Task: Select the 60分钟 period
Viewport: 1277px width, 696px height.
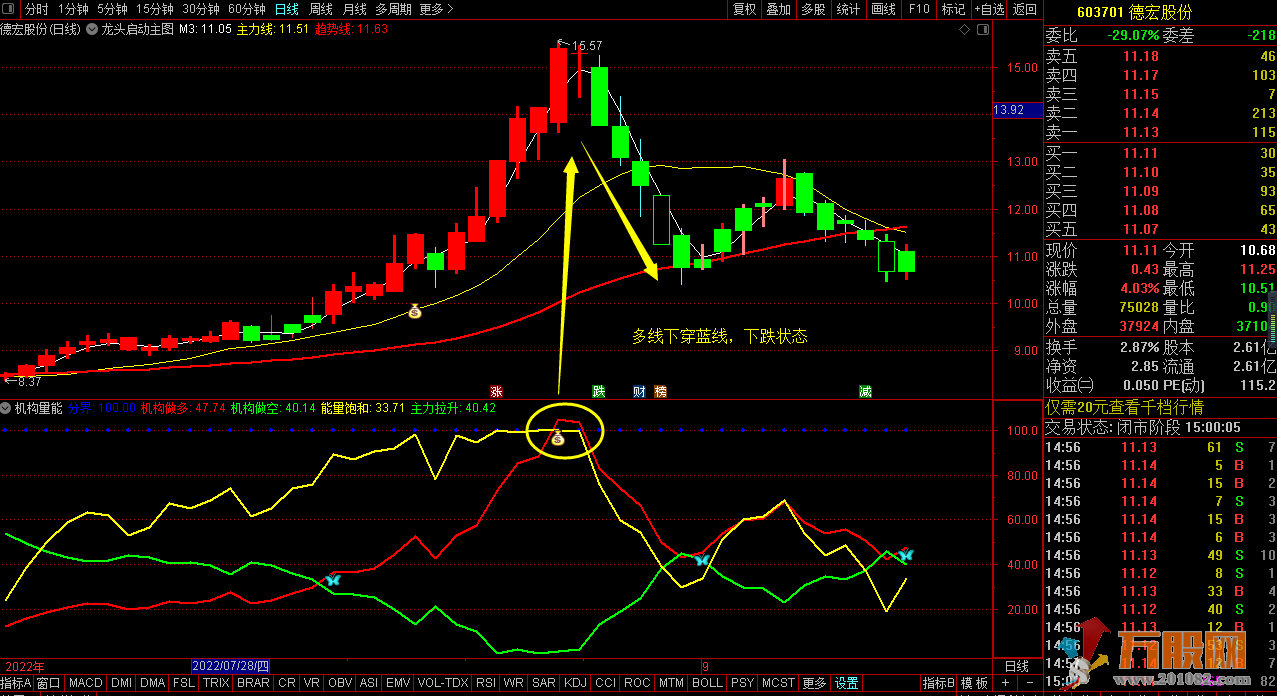Action: (247, 9)
